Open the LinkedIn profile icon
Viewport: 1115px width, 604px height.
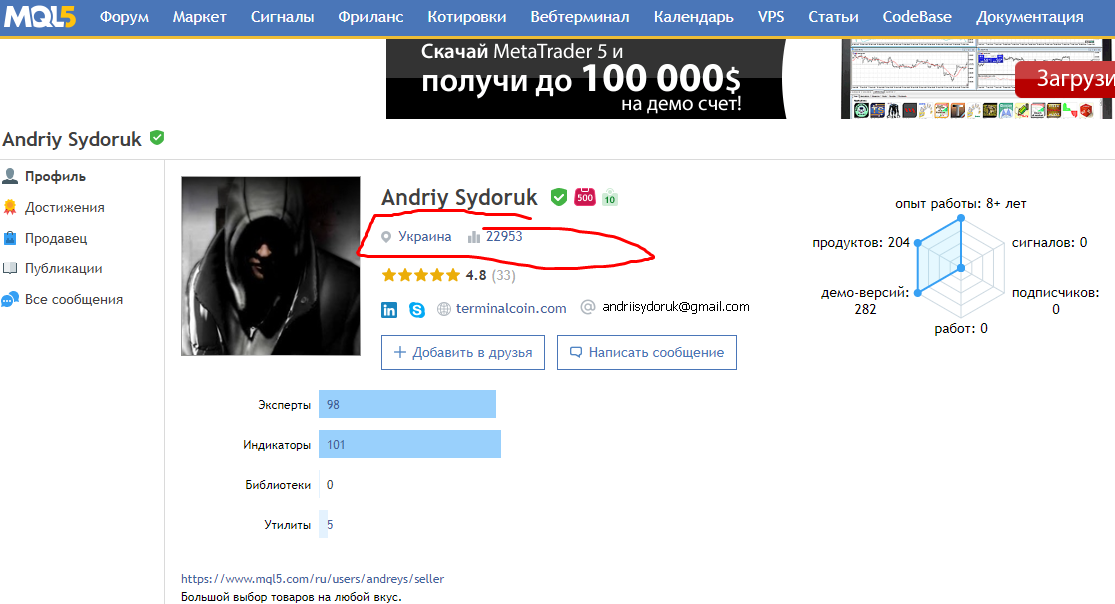point(389,309)
